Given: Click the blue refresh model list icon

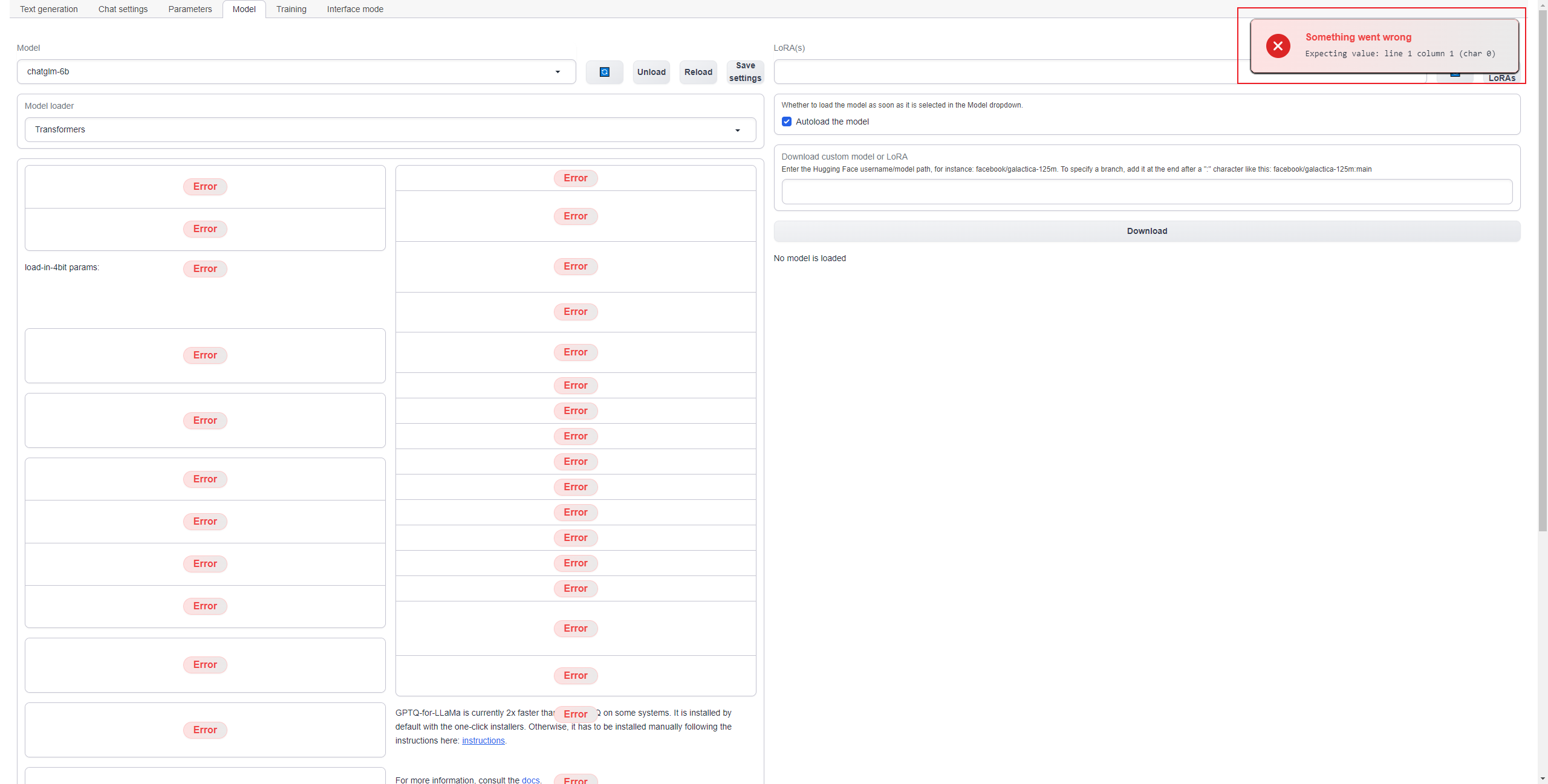Looking at the screenshot, I should [604, 71].
